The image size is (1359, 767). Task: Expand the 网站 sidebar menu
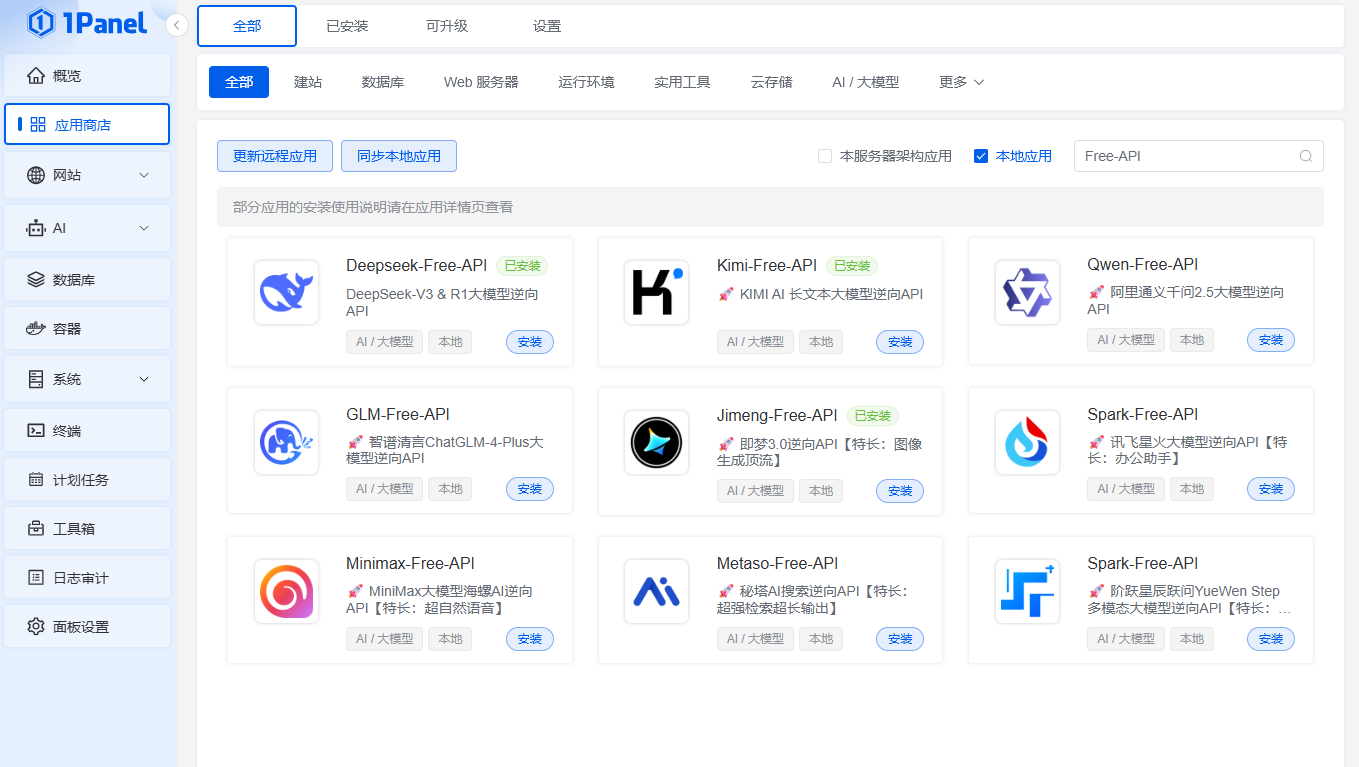point(143,175)
